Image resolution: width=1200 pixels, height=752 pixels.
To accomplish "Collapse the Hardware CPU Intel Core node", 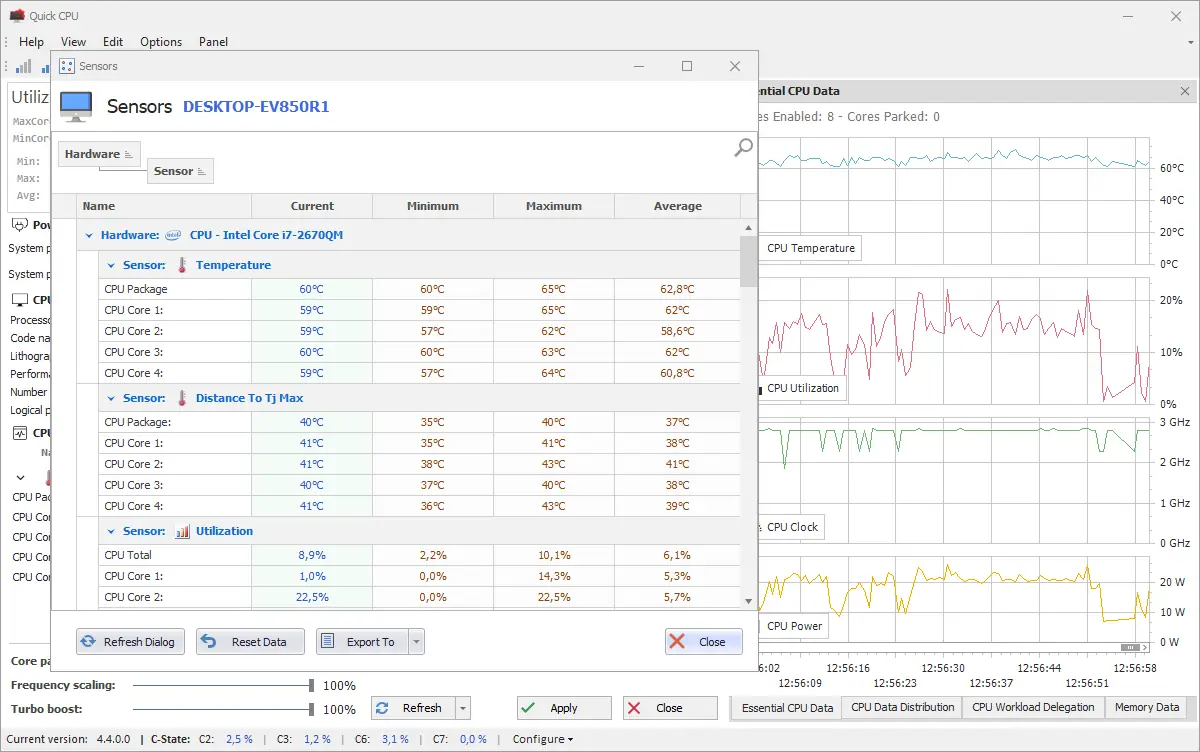I will click(x=89, y=235).
